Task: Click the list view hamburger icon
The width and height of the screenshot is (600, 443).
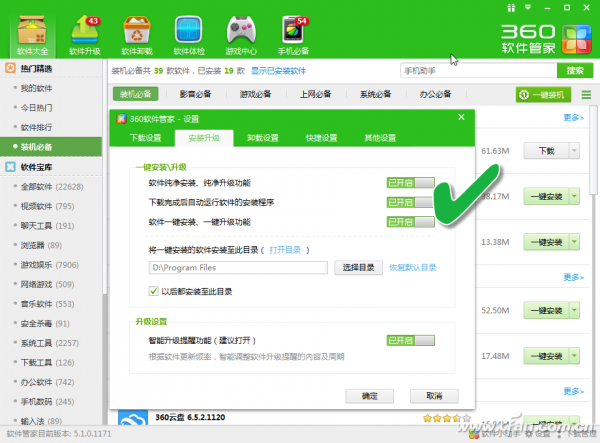Action: pos(586,94)
